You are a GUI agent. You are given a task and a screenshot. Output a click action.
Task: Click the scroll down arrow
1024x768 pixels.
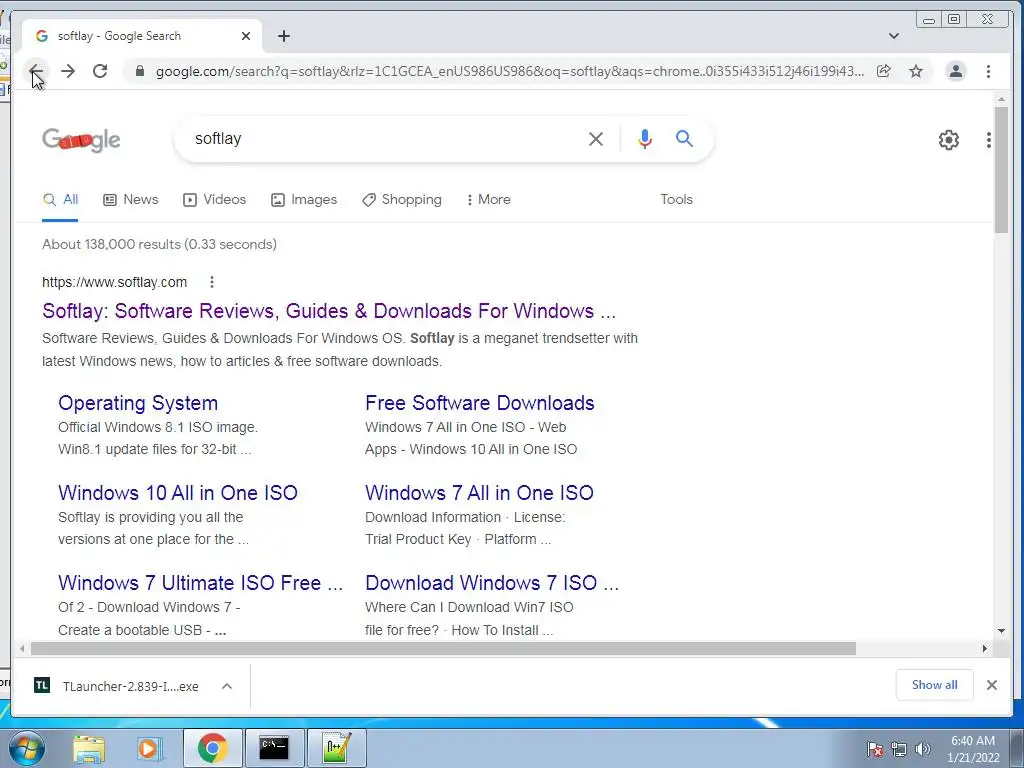1001,631
